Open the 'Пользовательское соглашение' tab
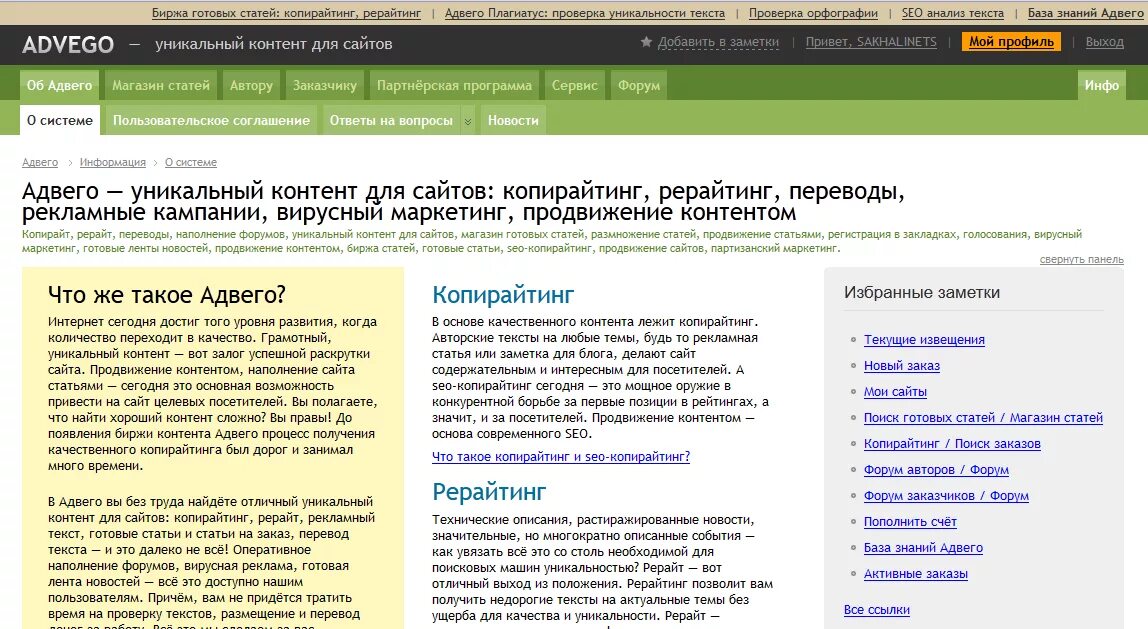This screenshot has width=1148, height=629. 211,119
